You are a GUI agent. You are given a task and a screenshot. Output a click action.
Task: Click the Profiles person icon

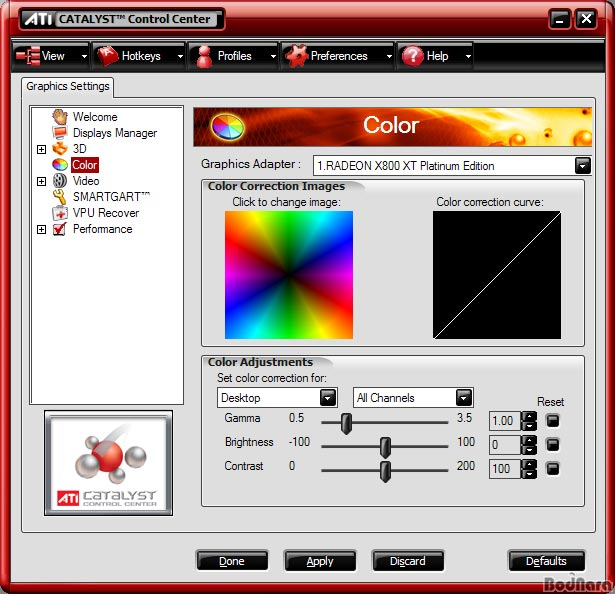click(204, 56)
